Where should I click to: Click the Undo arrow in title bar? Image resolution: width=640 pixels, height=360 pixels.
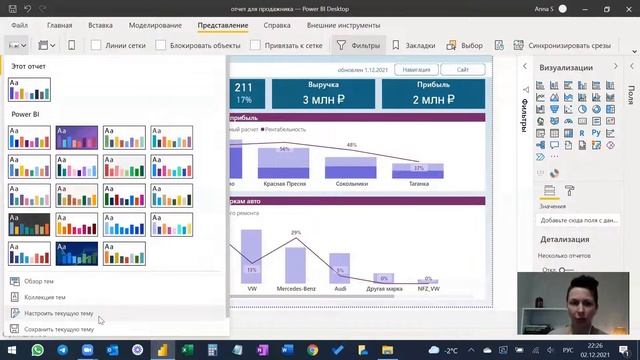pyautogui.click(x=27, y=9)
